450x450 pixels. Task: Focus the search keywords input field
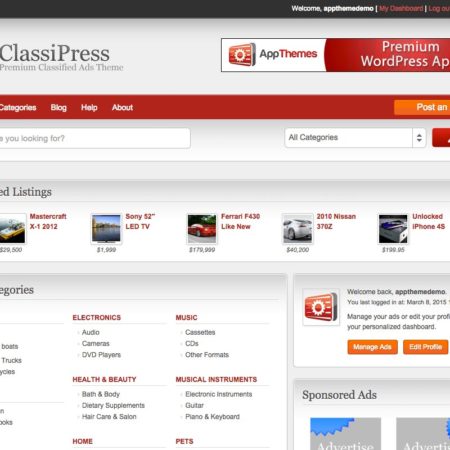click(95, 138)
